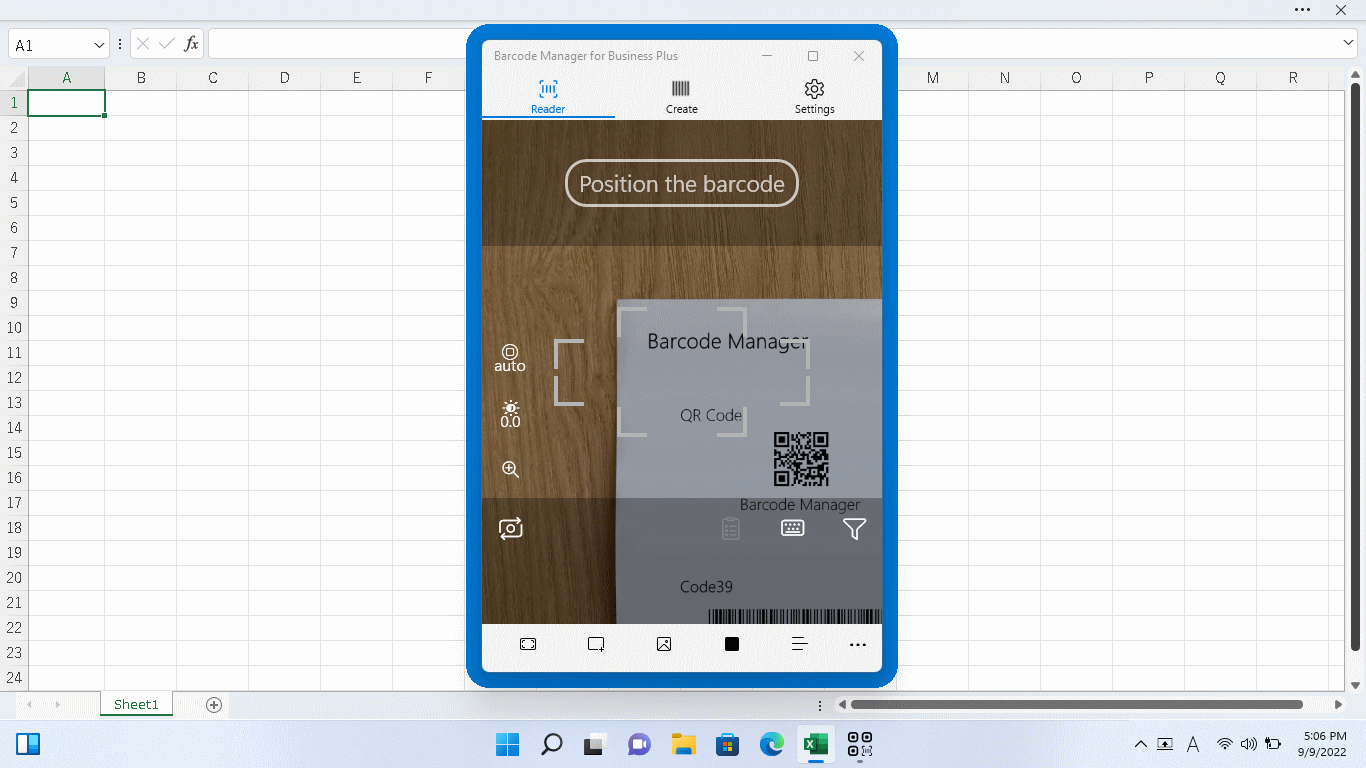Click the new capture frame icon
Image resolution: width=1366 pixels, height=768 pixels.
point(596,644)
